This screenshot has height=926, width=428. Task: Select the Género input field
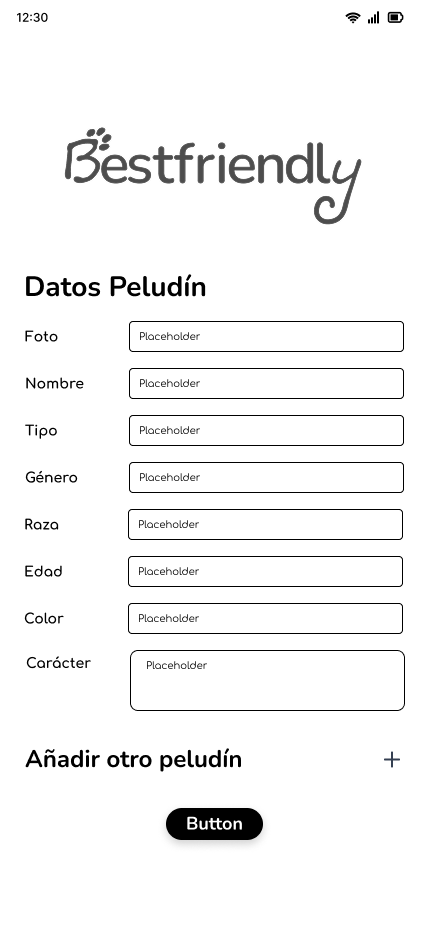pos(266,477)
